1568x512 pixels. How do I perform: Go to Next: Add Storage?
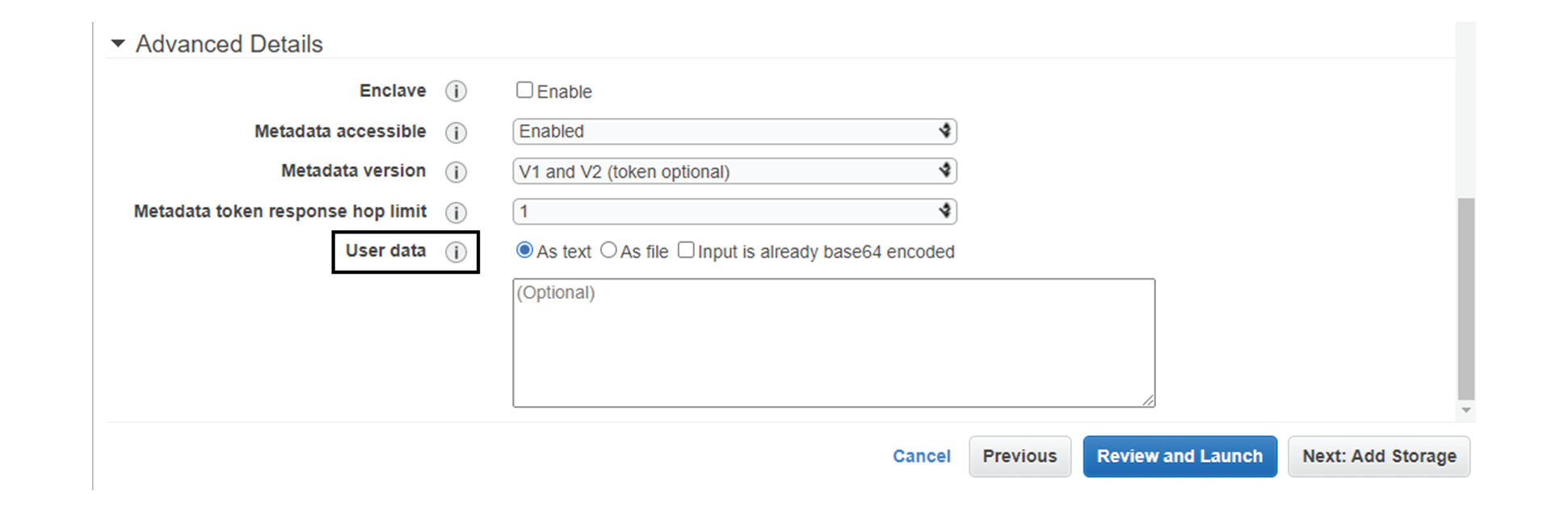click(1379, 456)
